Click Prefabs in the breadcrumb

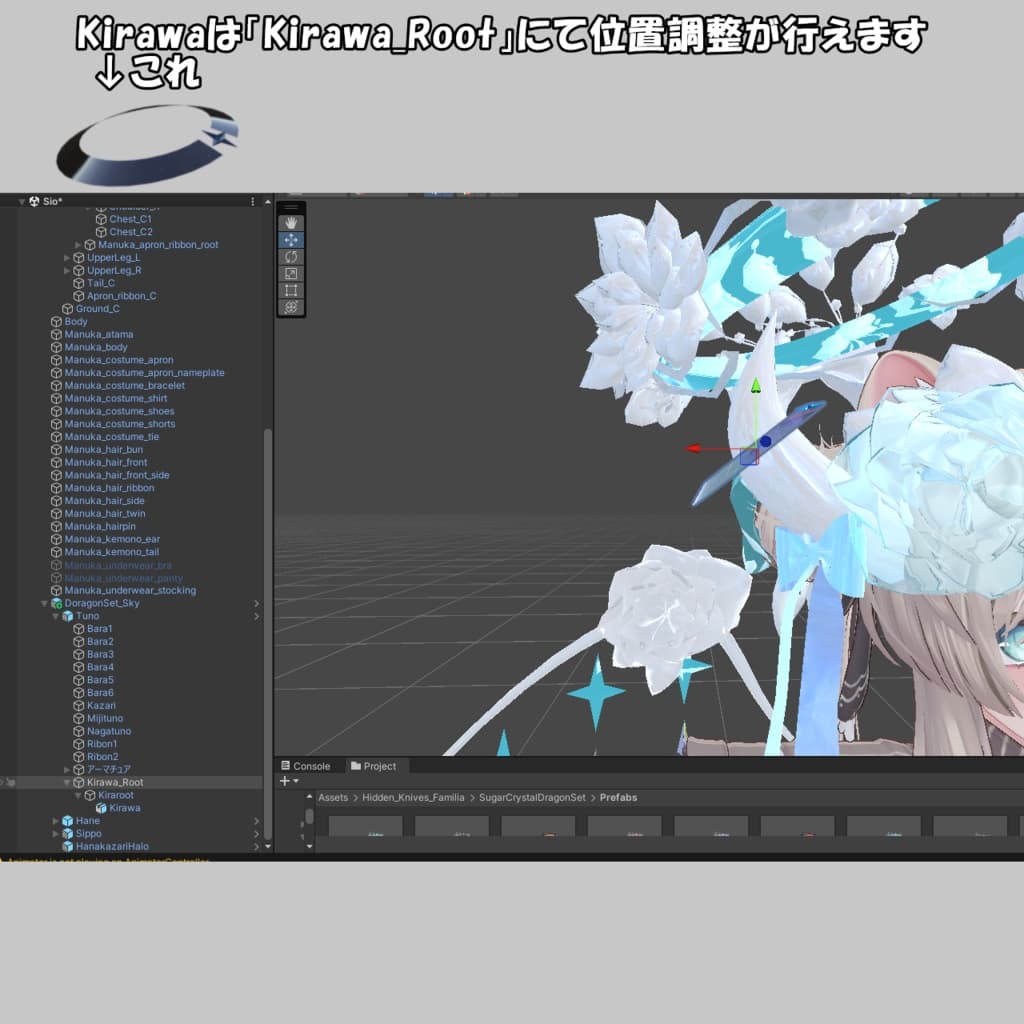click(618, 797)
